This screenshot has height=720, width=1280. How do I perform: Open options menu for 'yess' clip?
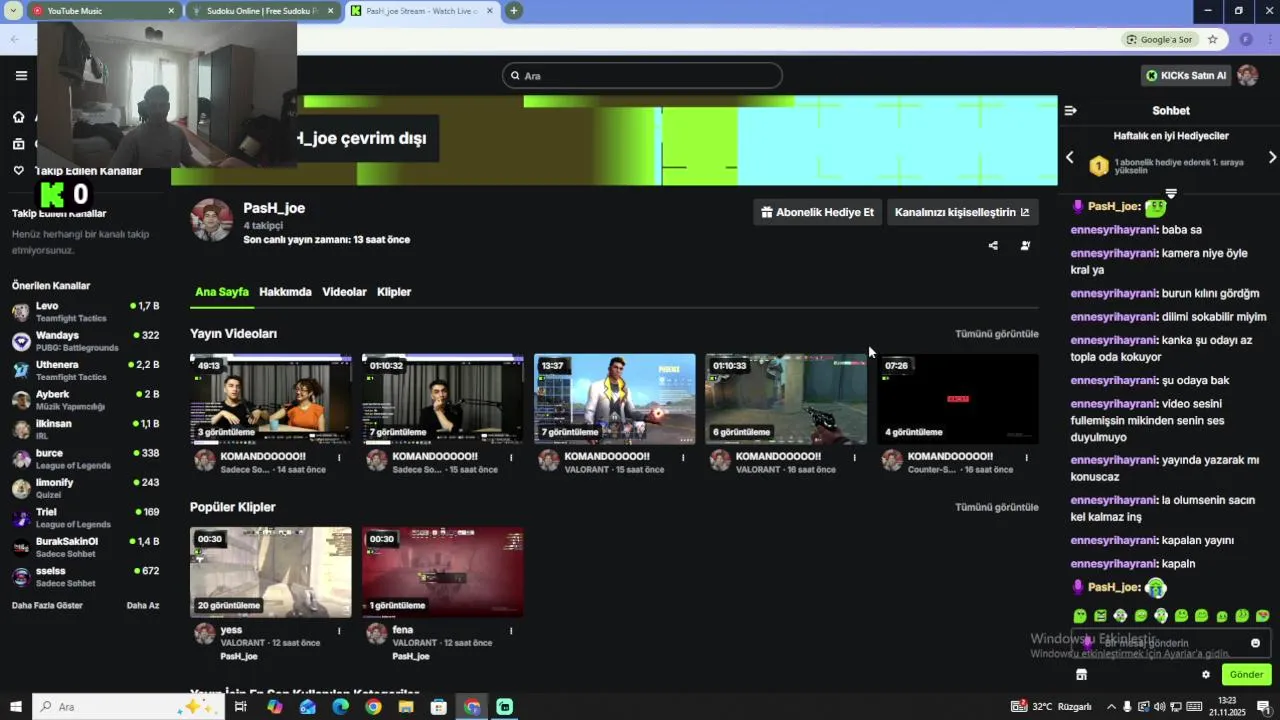[339, 630]
